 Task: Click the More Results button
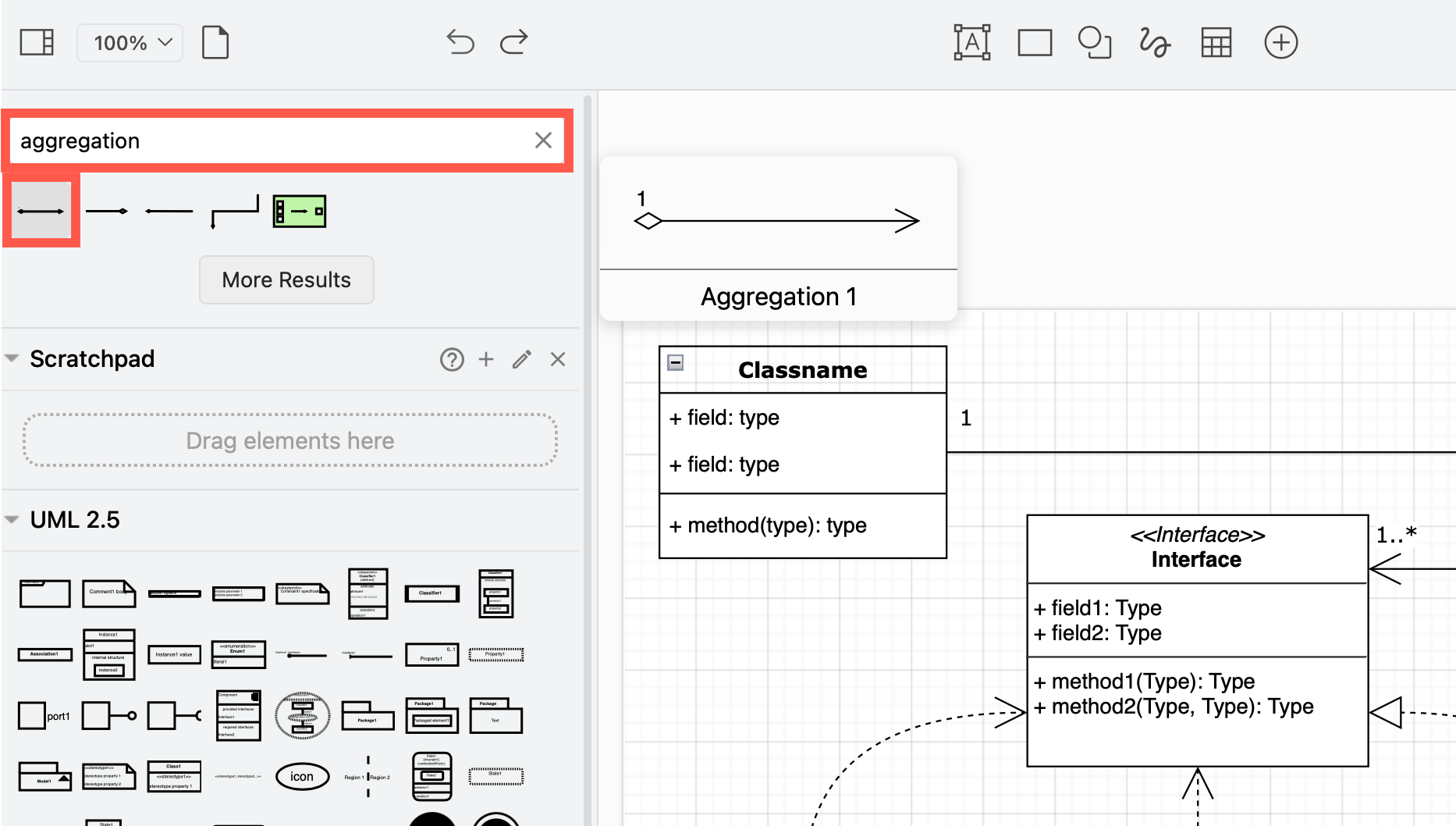point(286,279)
